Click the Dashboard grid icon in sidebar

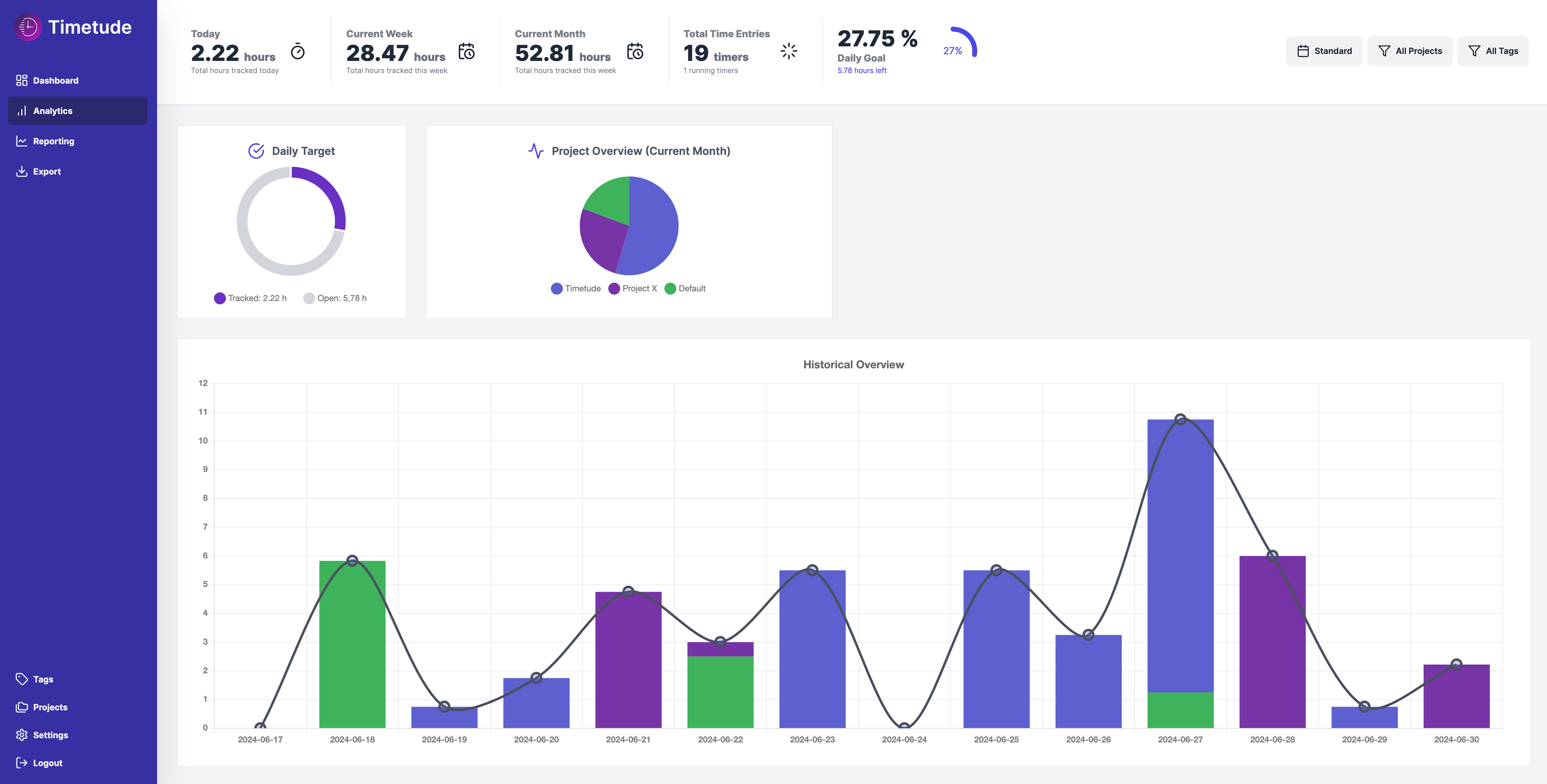(22, 80)
